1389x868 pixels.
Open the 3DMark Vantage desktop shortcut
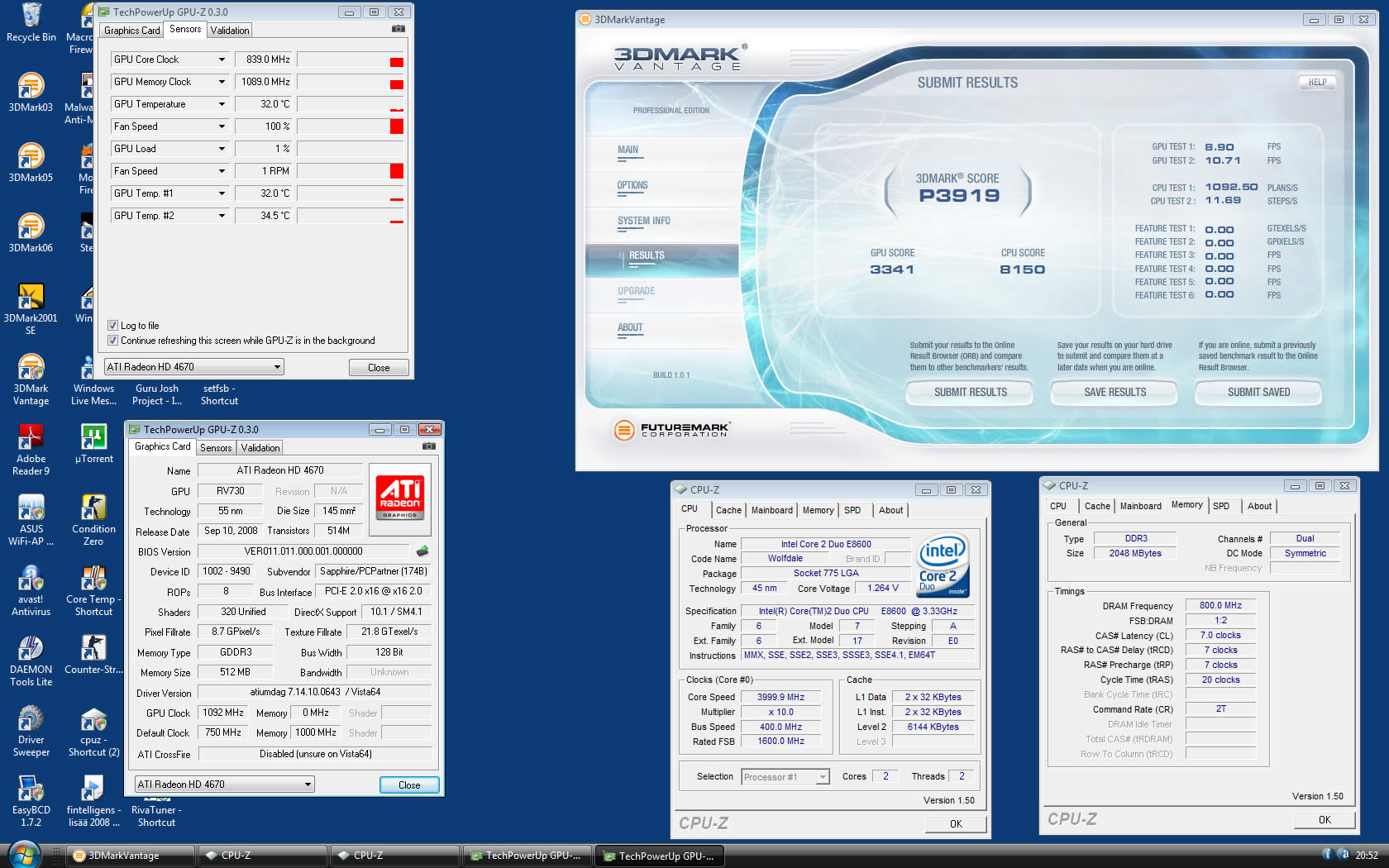click(31, 379)
